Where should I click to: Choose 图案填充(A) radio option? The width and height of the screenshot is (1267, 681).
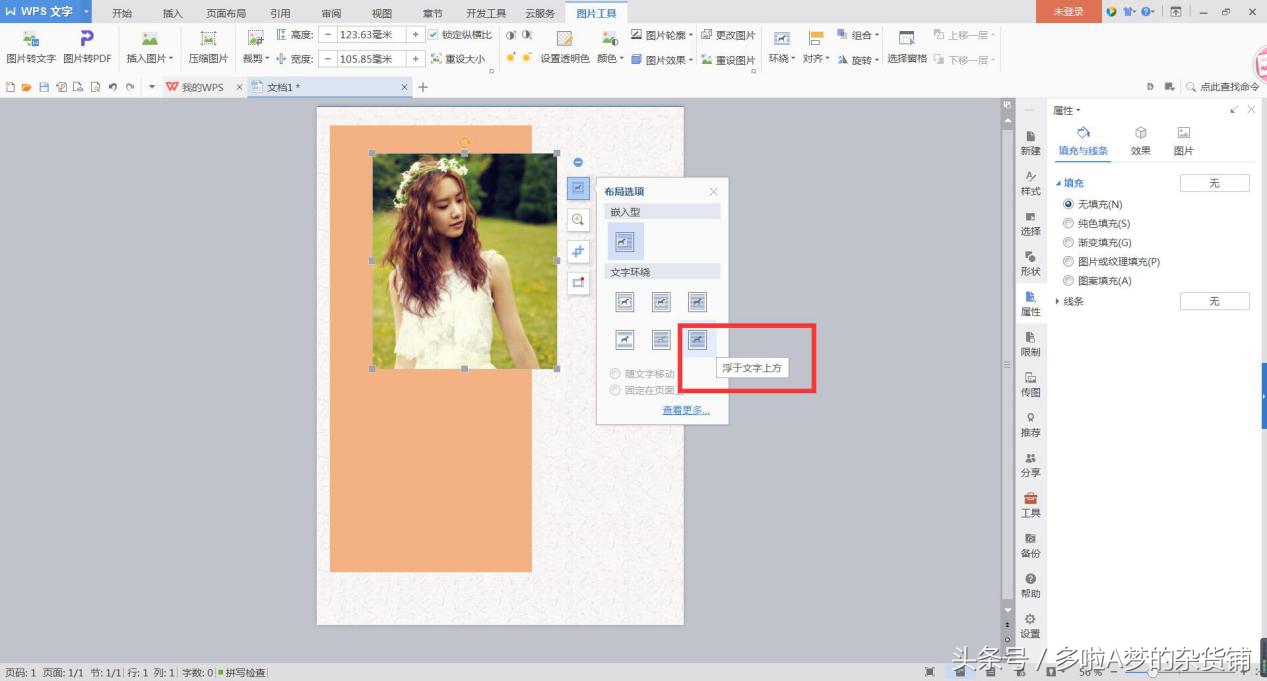click(1068, 281)
